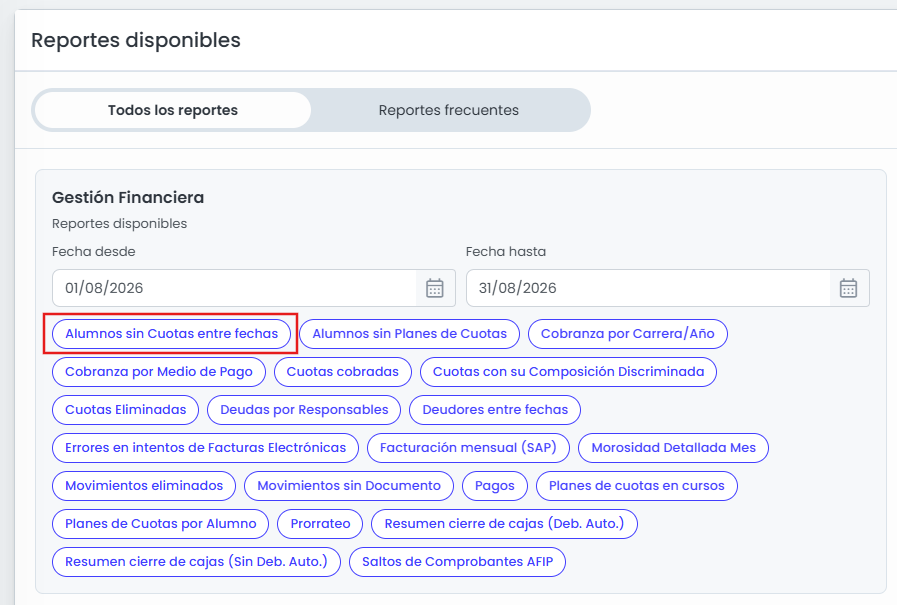Open Alumnos sin Planes de Cuotas report

[410, 334]
